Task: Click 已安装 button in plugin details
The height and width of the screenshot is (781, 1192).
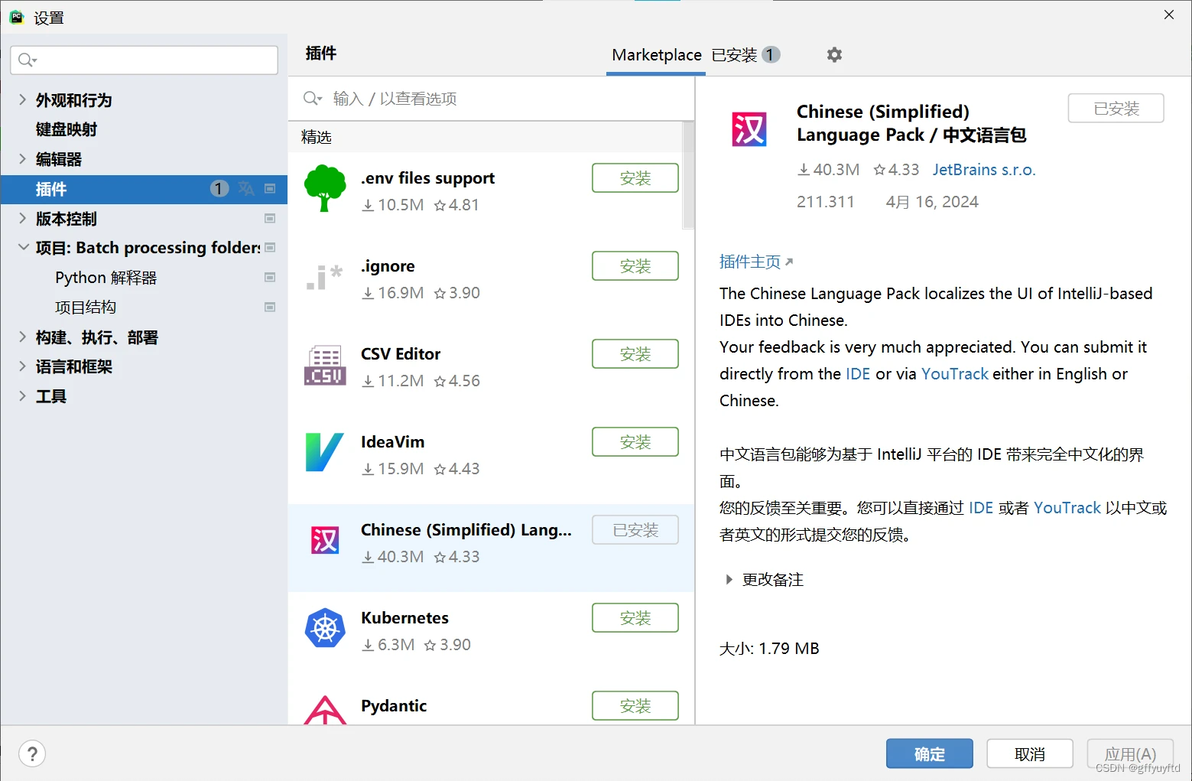Action: (1115, 109)
